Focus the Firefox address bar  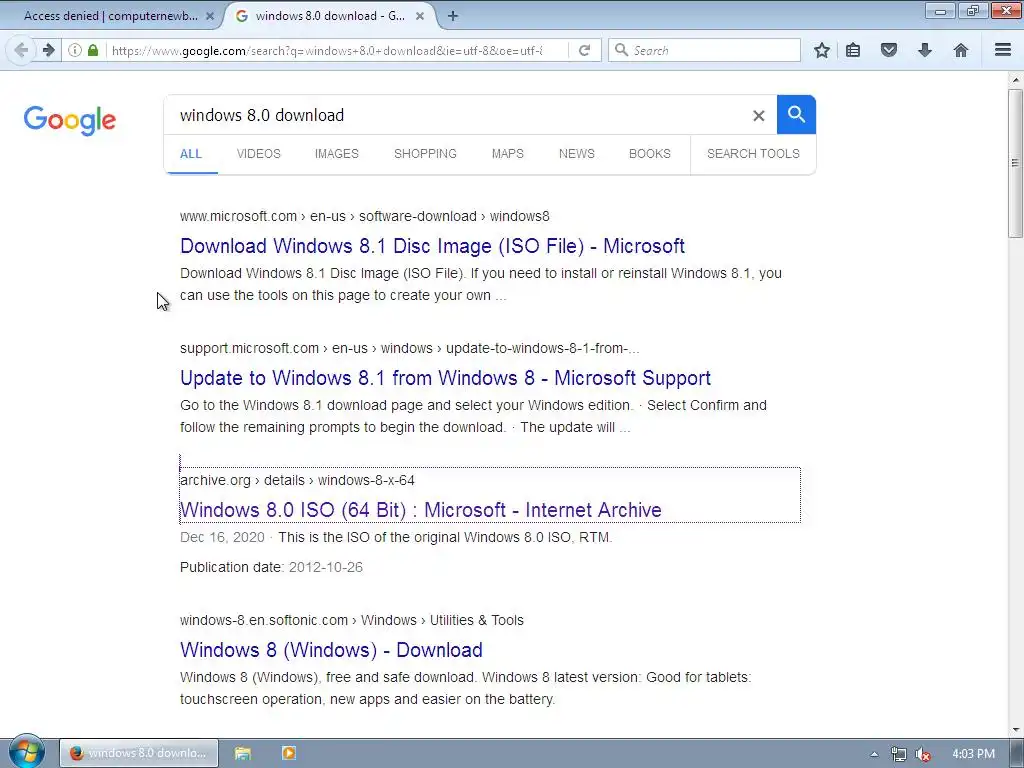pyautogui.click(x=327, y=50)
